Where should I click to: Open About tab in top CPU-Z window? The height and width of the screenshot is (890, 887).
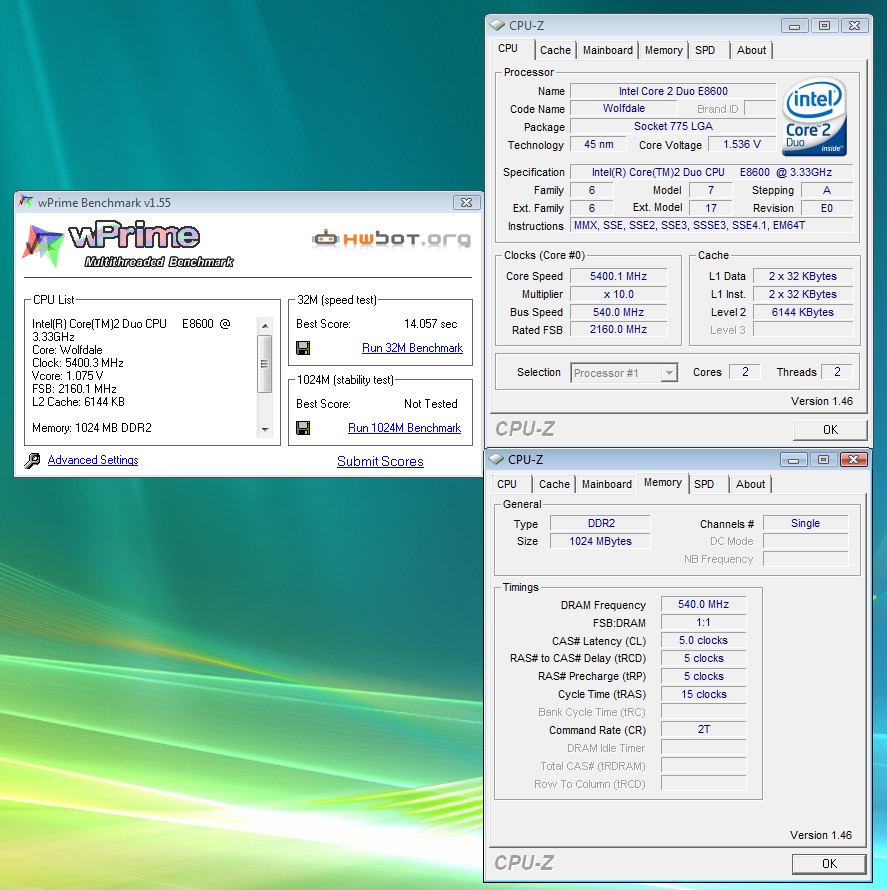point(751,50)
